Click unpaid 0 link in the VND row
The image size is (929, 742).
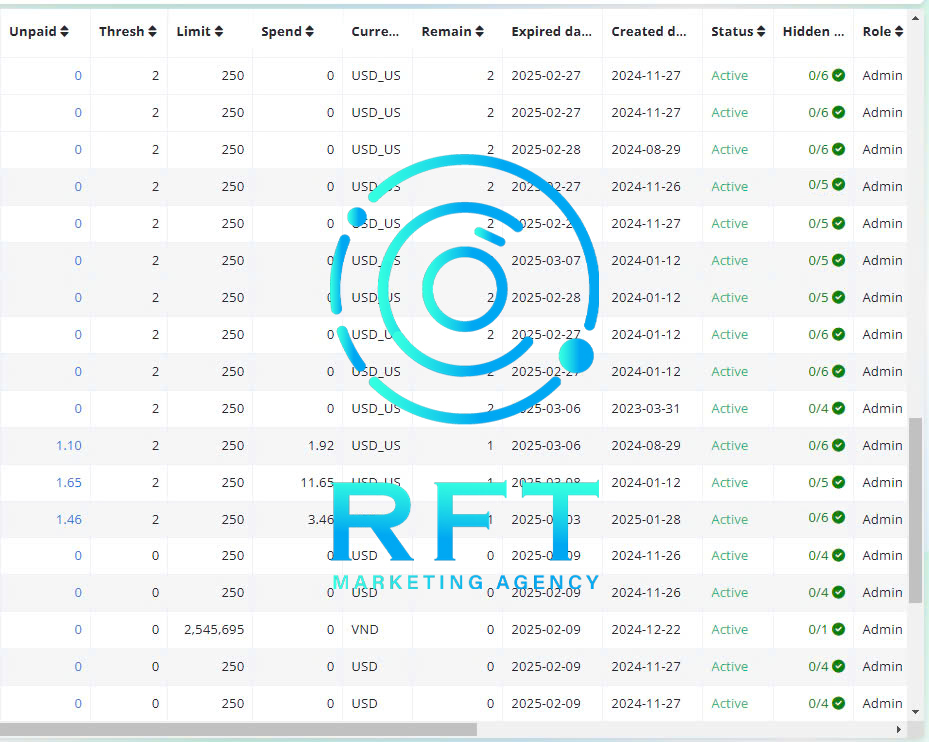(x=78, y=629)
